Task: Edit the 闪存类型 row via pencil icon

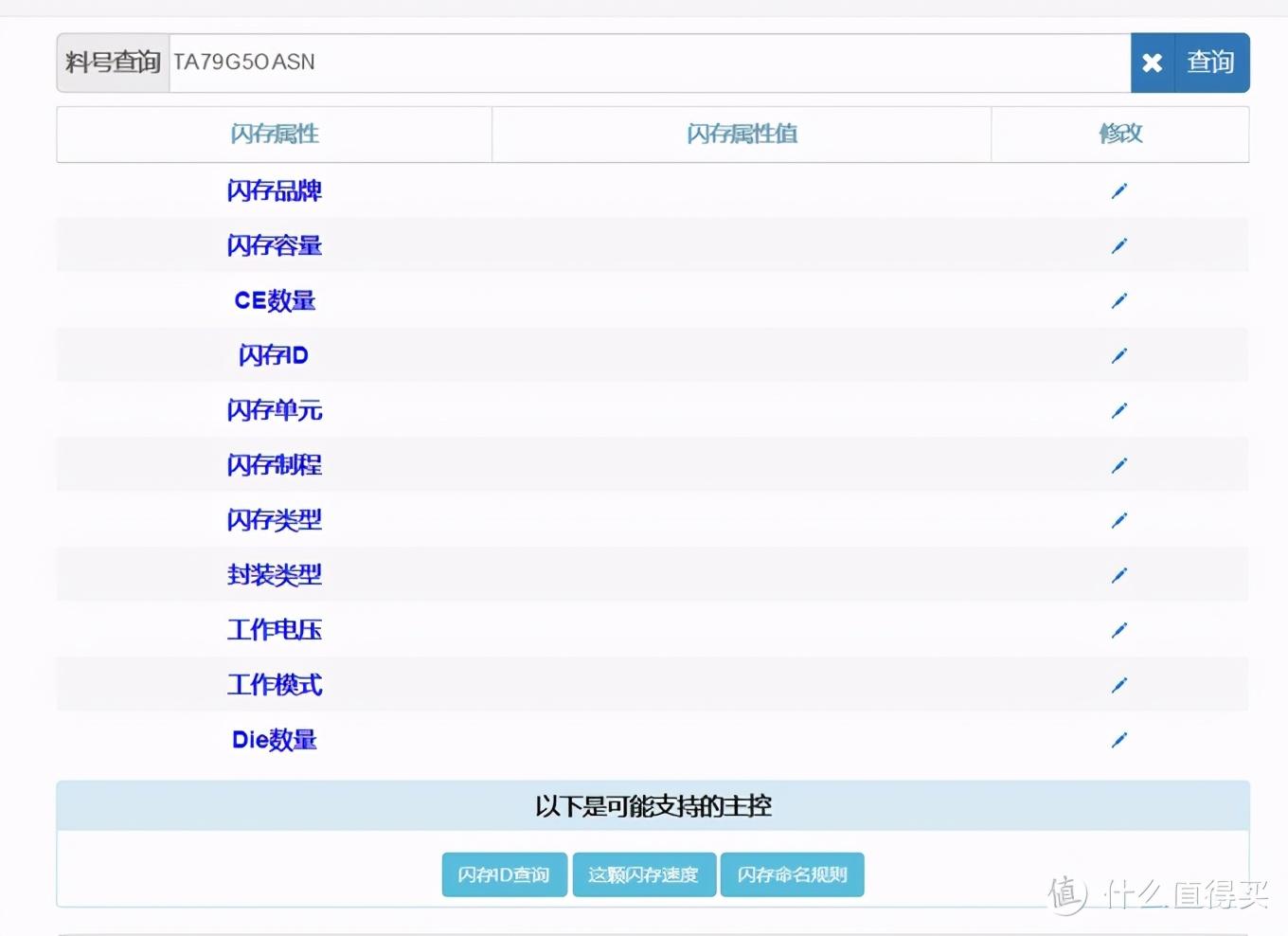Action: (1119, 520)
